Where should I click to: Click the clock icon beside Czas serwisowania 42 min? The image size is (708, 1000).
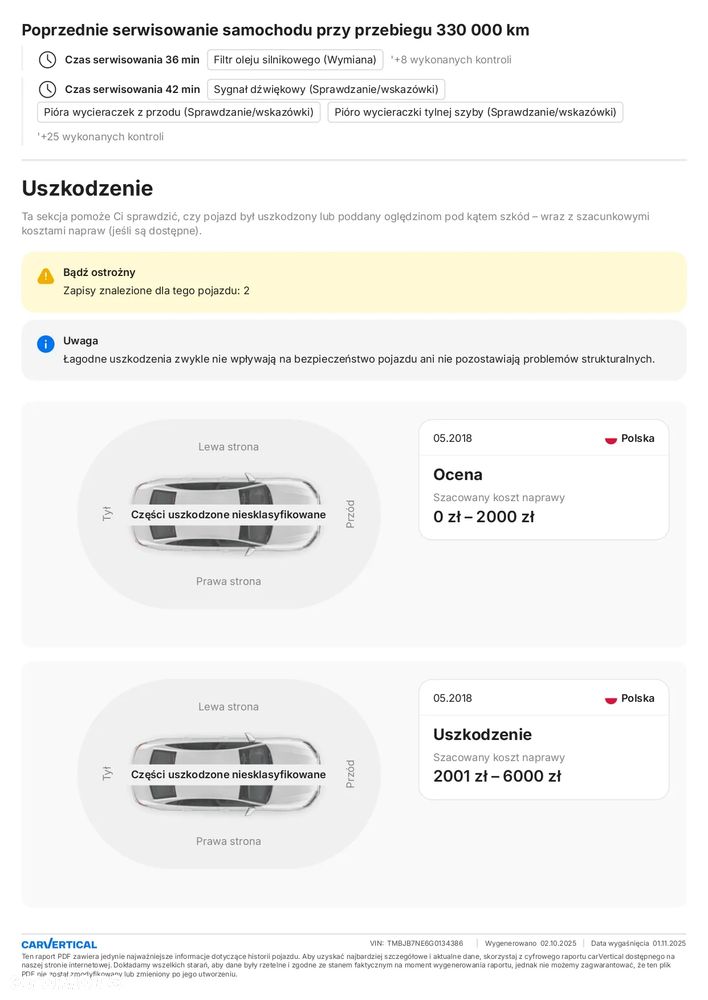tap(47, 90)
